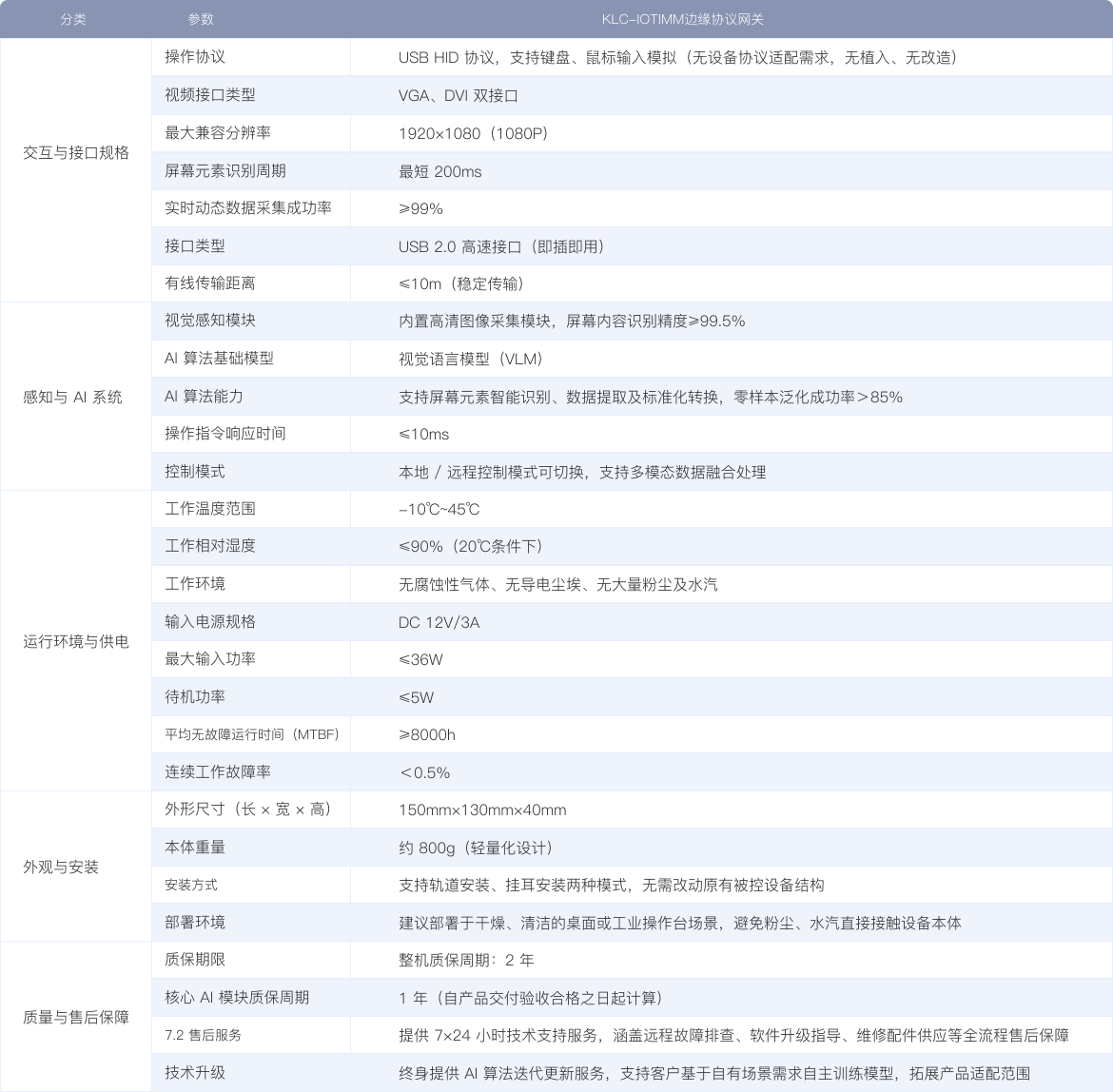
Task: Select the 运行环境与供电 category cell
Action: coord(76,641)
